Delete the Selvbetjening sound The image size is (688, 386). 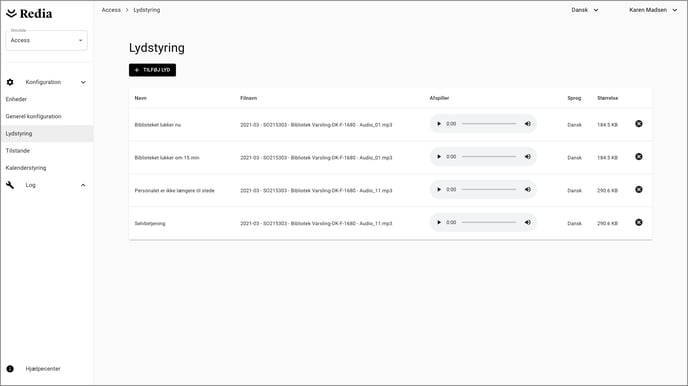[639, 223]
